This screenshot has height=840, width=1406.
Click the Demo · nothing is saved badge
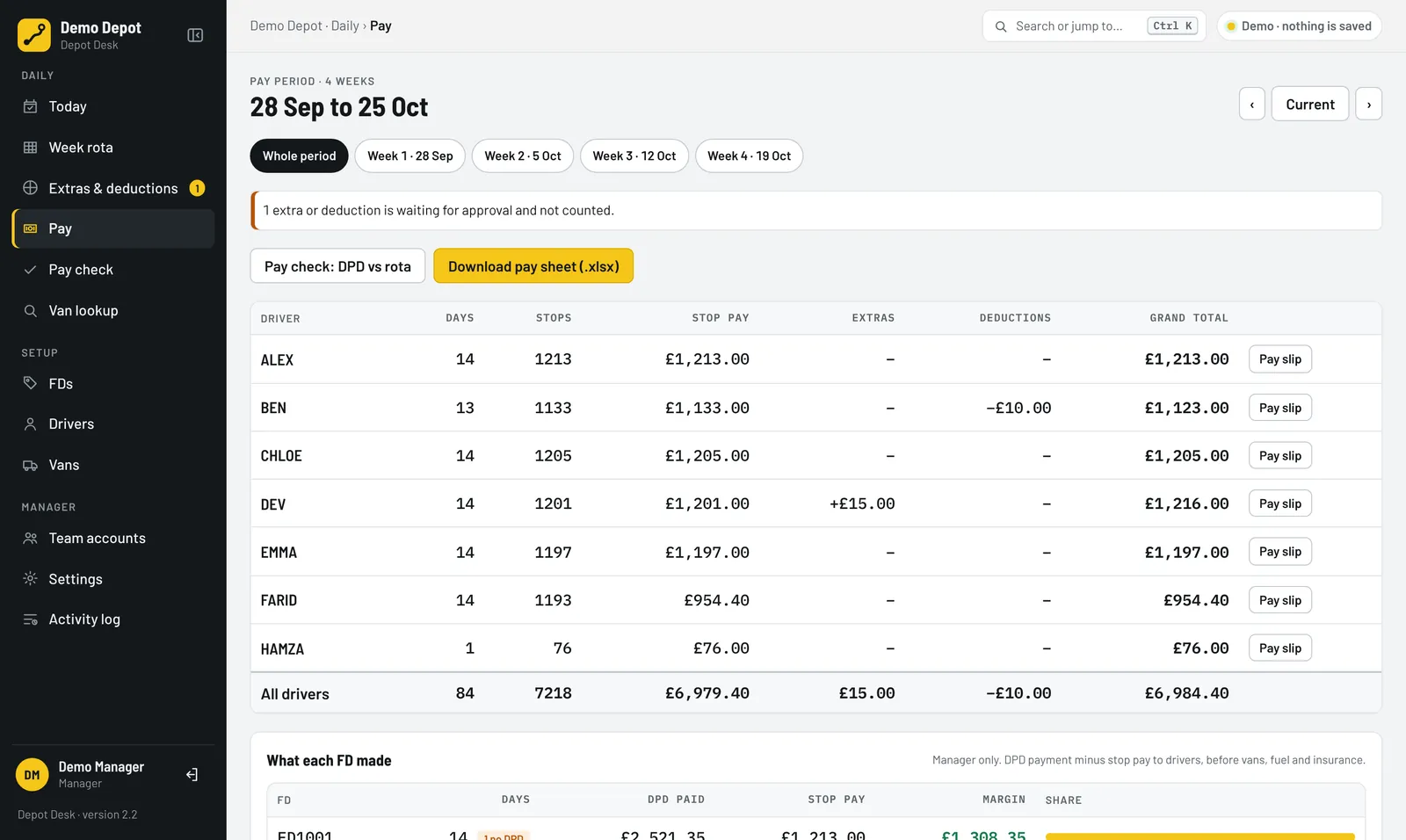point(1299,26)
